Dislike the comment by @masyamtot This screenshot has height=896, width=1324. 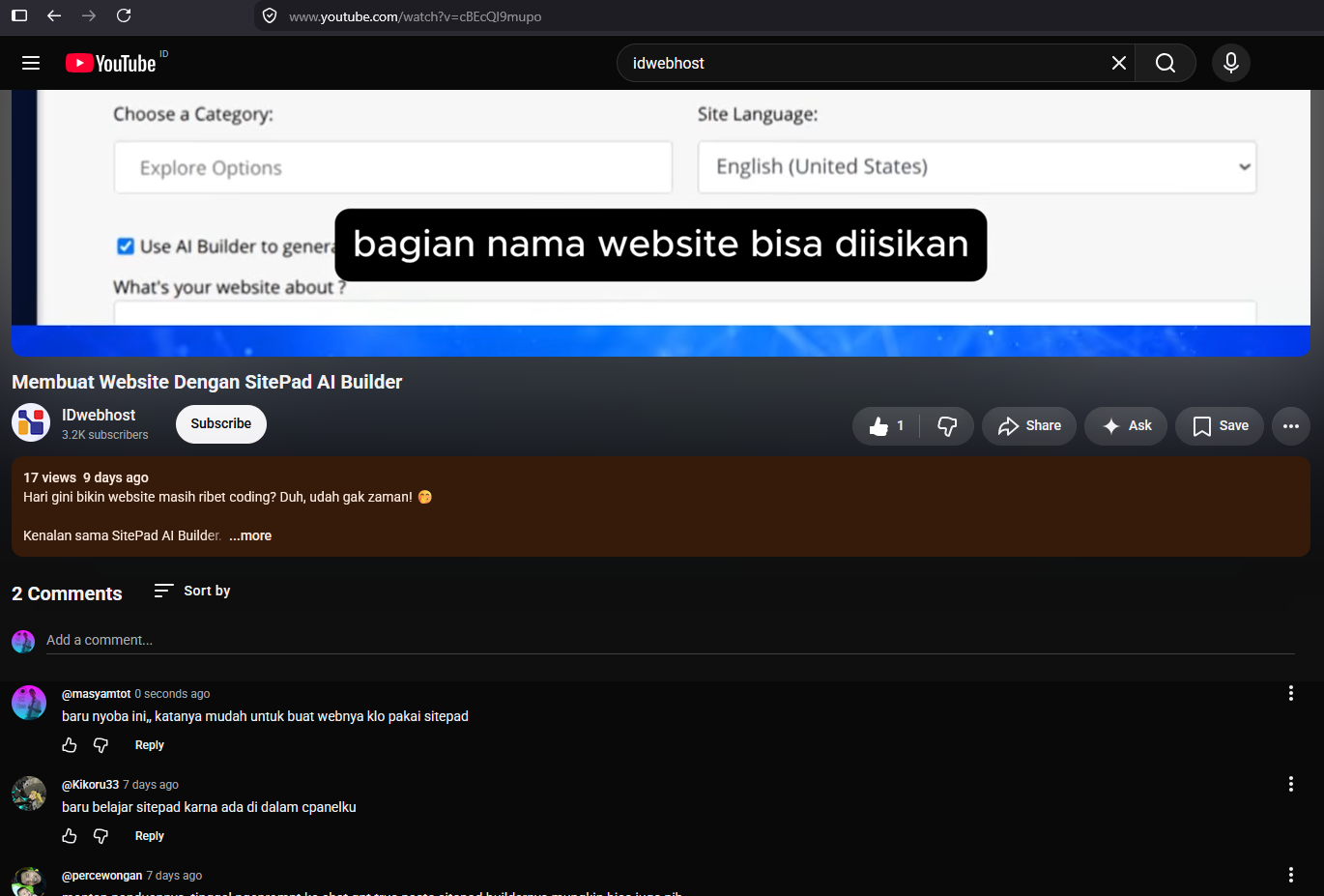tap(101, 745)
